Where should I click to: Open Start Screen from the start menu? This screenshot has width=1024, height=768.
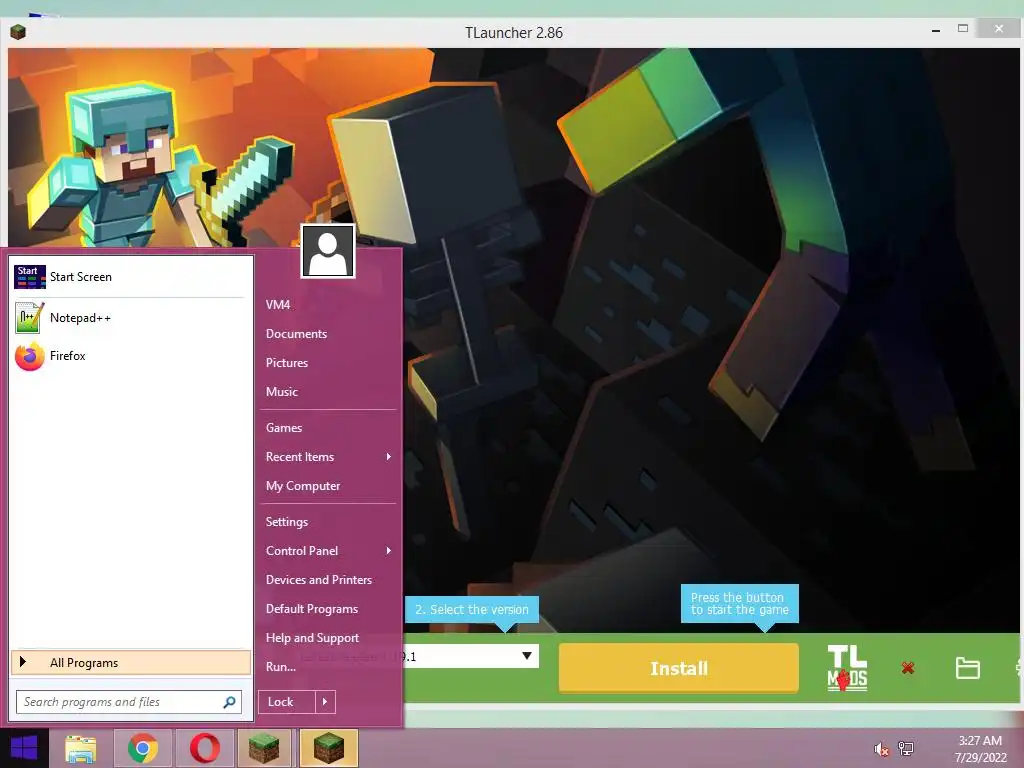coord(130,277)
